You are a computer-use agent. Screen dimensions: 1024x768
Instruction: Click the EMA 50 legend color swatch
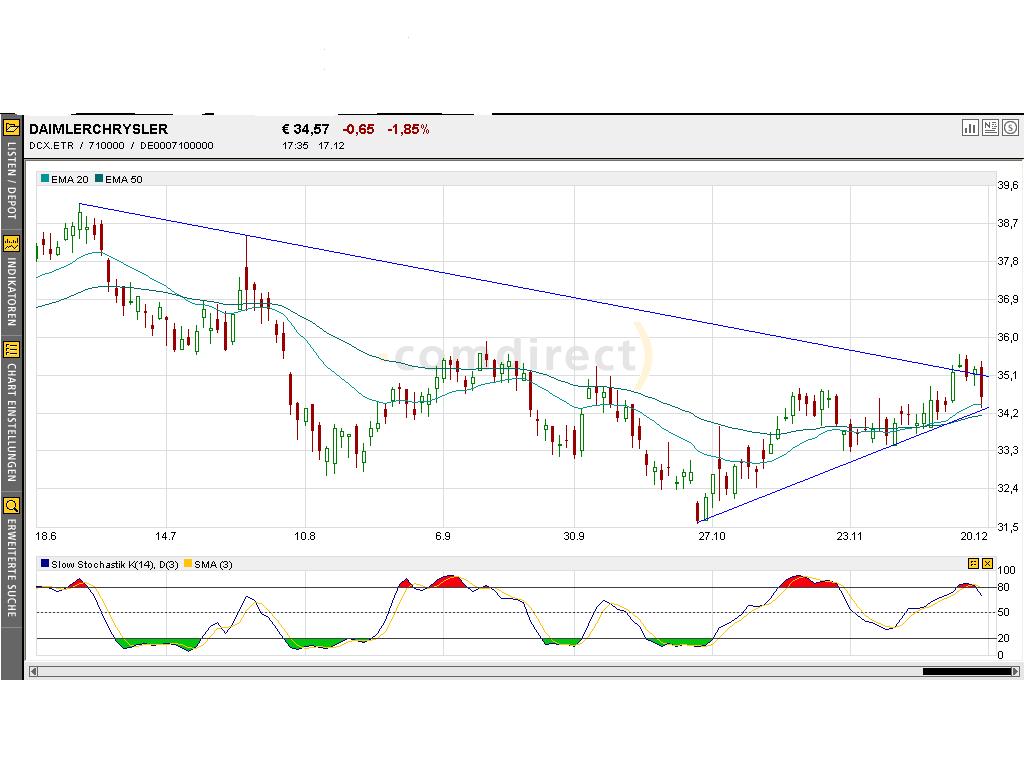[x=99, y=178]
